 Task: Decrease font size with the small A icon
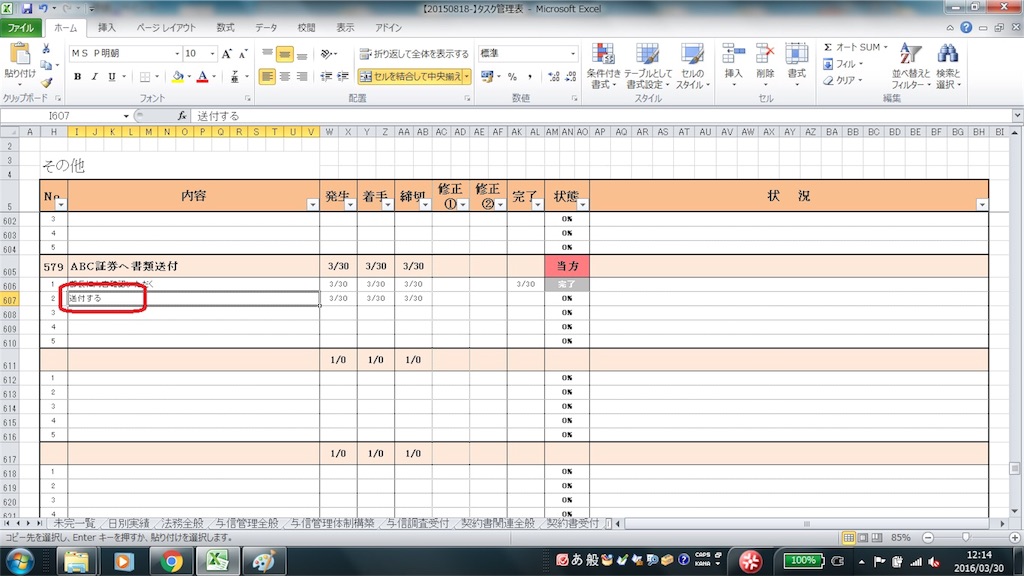(243, 54)
